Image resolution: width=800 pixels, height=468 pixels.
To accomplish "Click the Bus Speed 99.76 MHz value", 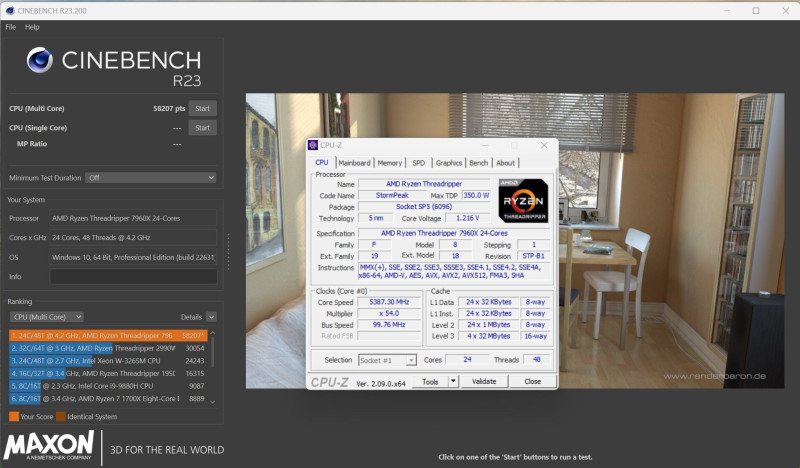I will pyautogui.click(x=389, y=325).
